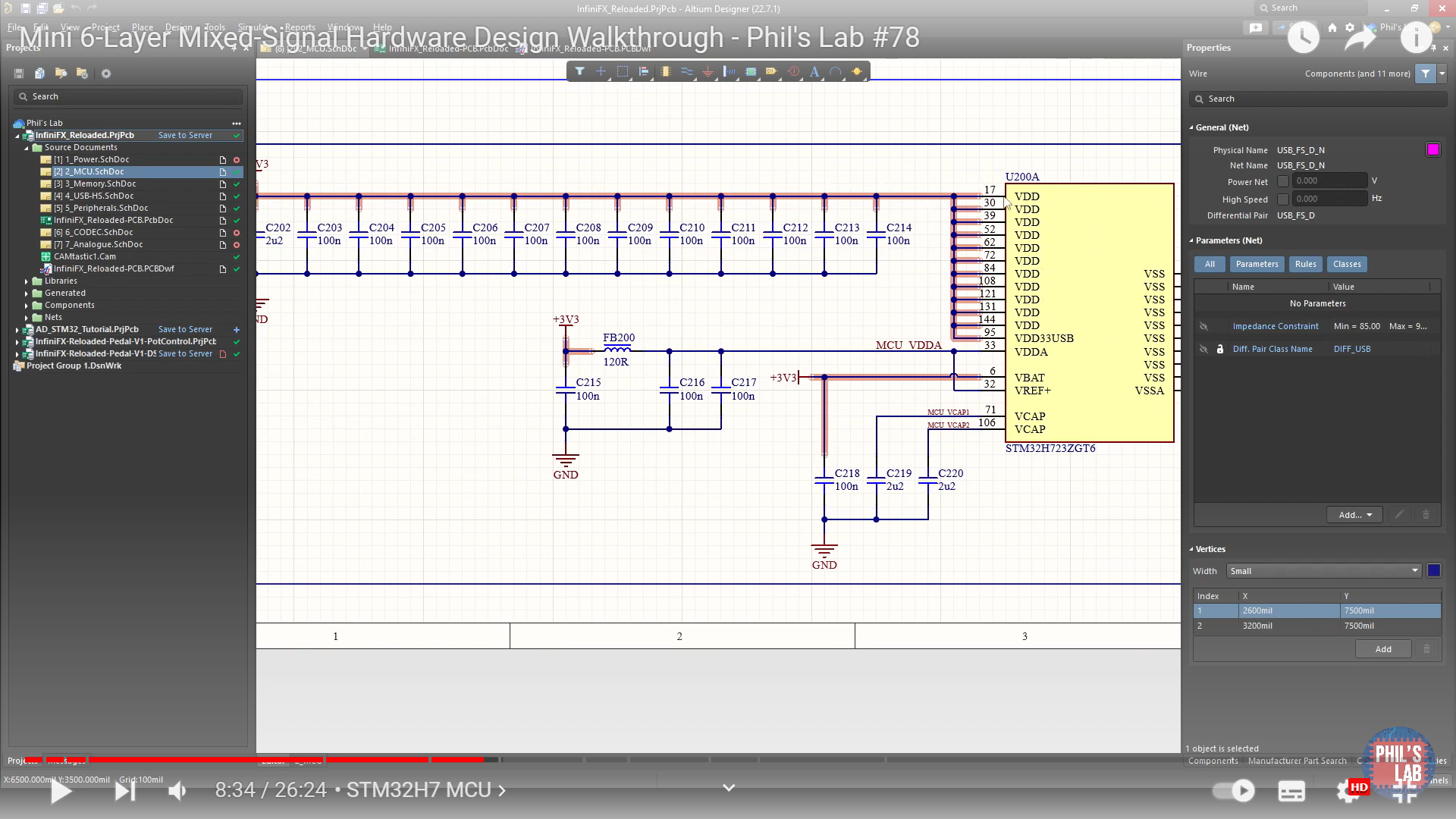Expand the Libraries folder in project tree
Image resolution: width=1456 pixels, height=819 pixels.
27,281
